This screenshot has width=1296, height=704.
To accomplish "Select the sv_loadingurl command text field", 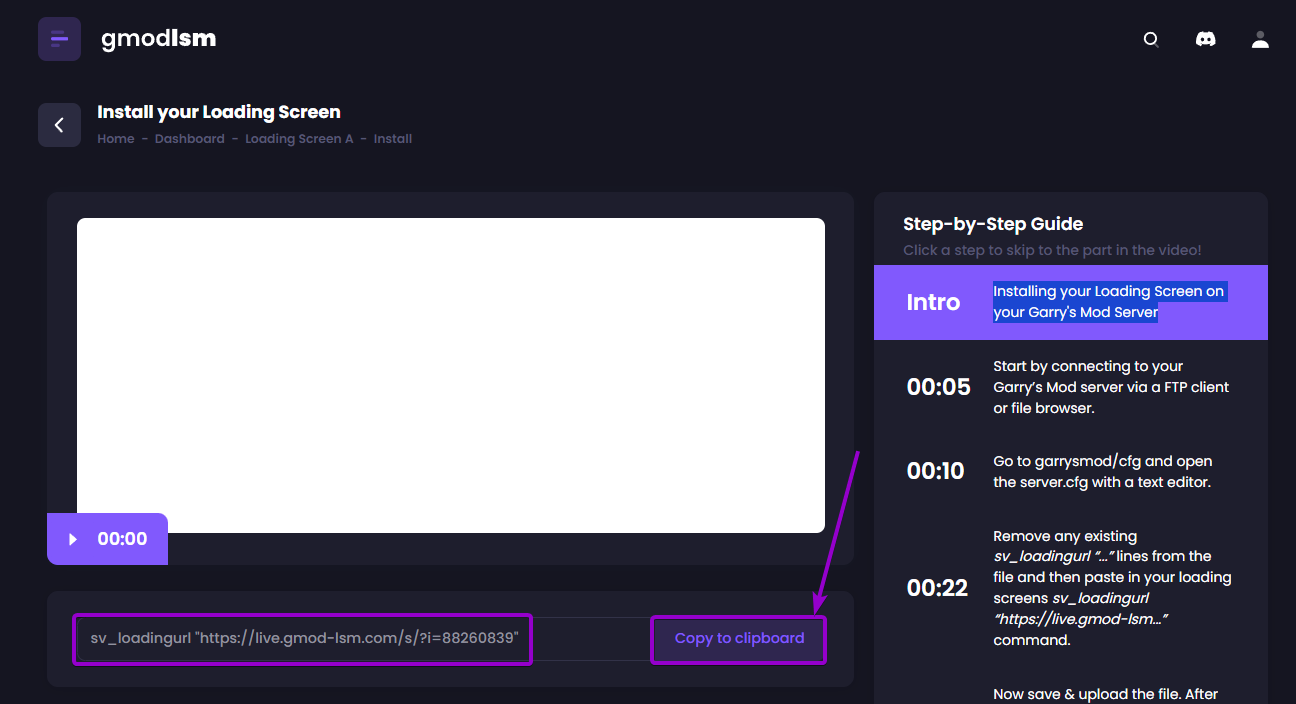I will pos(302,639).
